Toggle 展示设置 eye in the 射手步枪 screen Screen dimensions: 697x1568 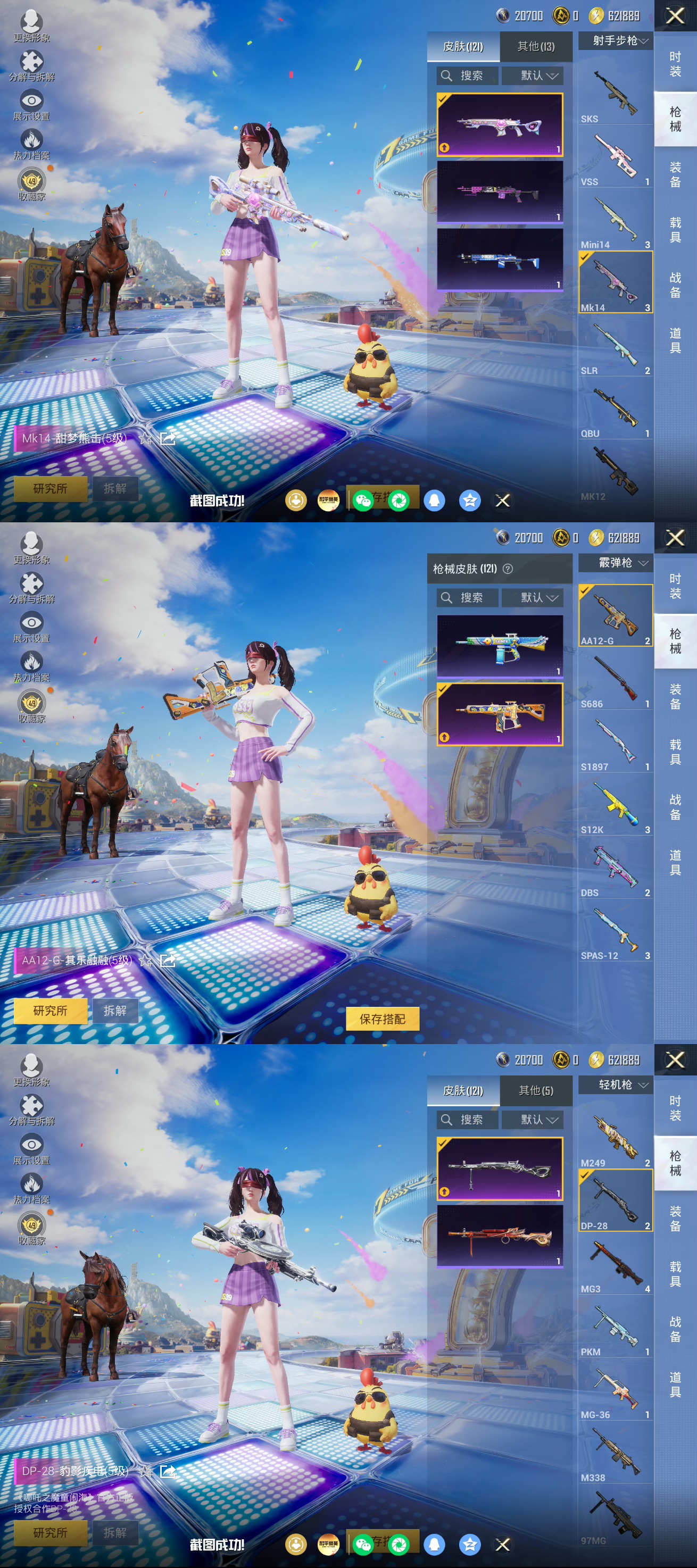31,105
